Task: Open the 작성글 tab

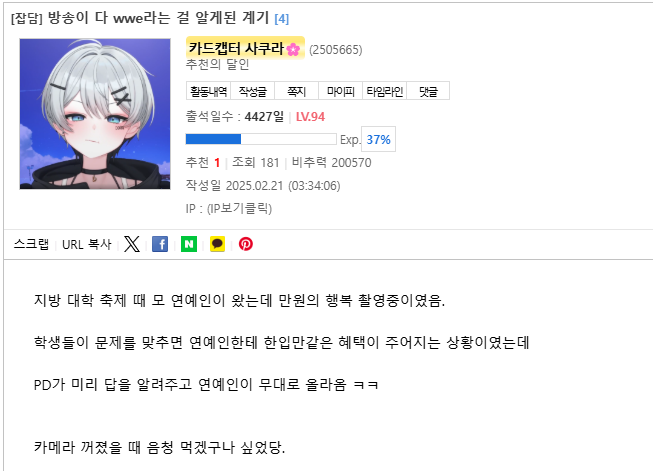Action: [x=252, y=91]
